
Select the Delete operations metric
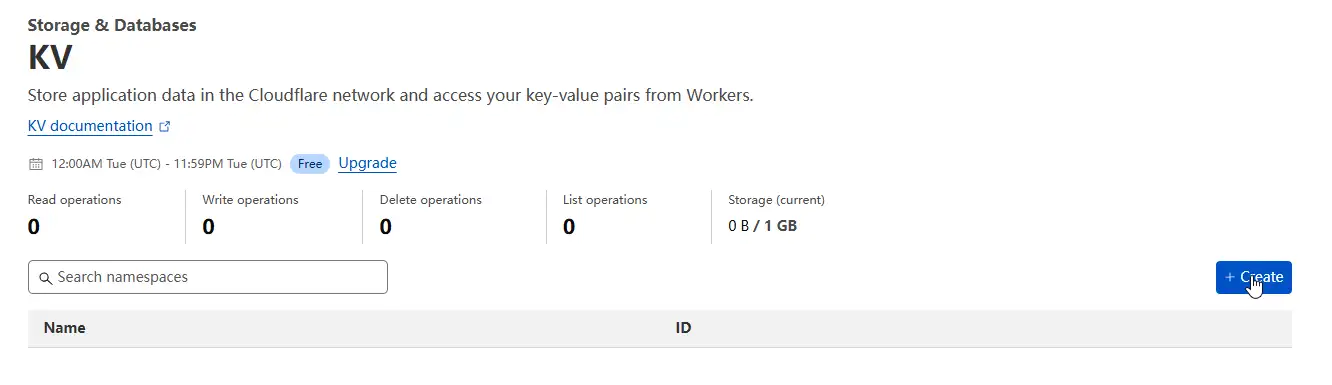431,214
